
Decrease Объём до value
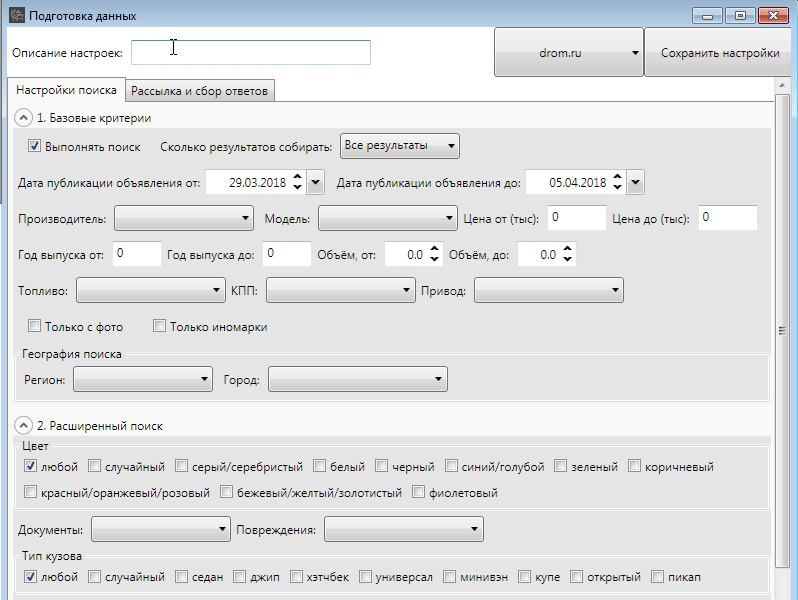[567, 259]
